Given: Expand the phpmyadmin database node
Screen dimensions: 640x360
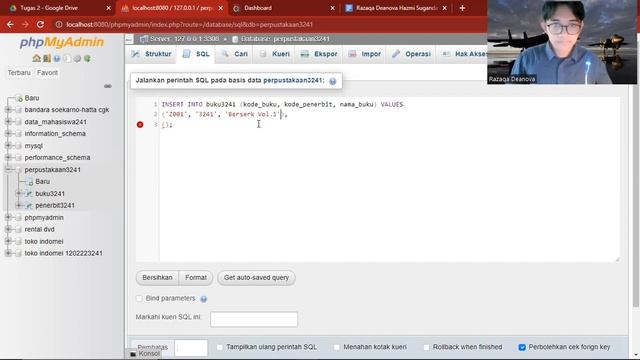Looking at the screenshot, I should click(8, 218).
